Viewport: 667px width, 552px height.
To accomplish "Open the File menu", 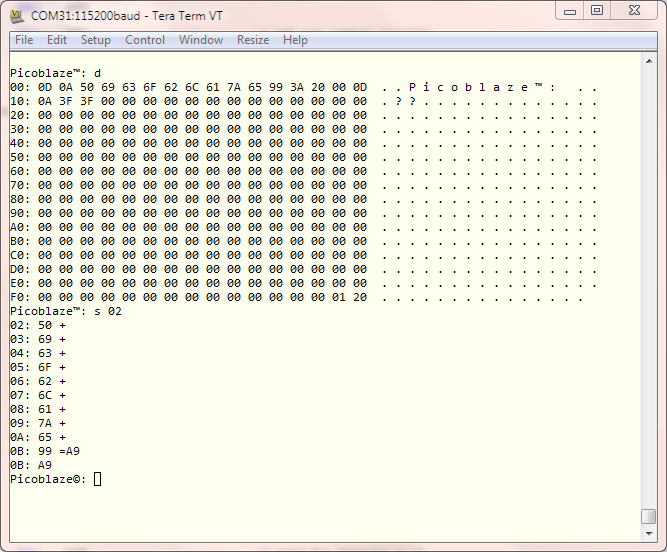I will [x=24, y=40].
